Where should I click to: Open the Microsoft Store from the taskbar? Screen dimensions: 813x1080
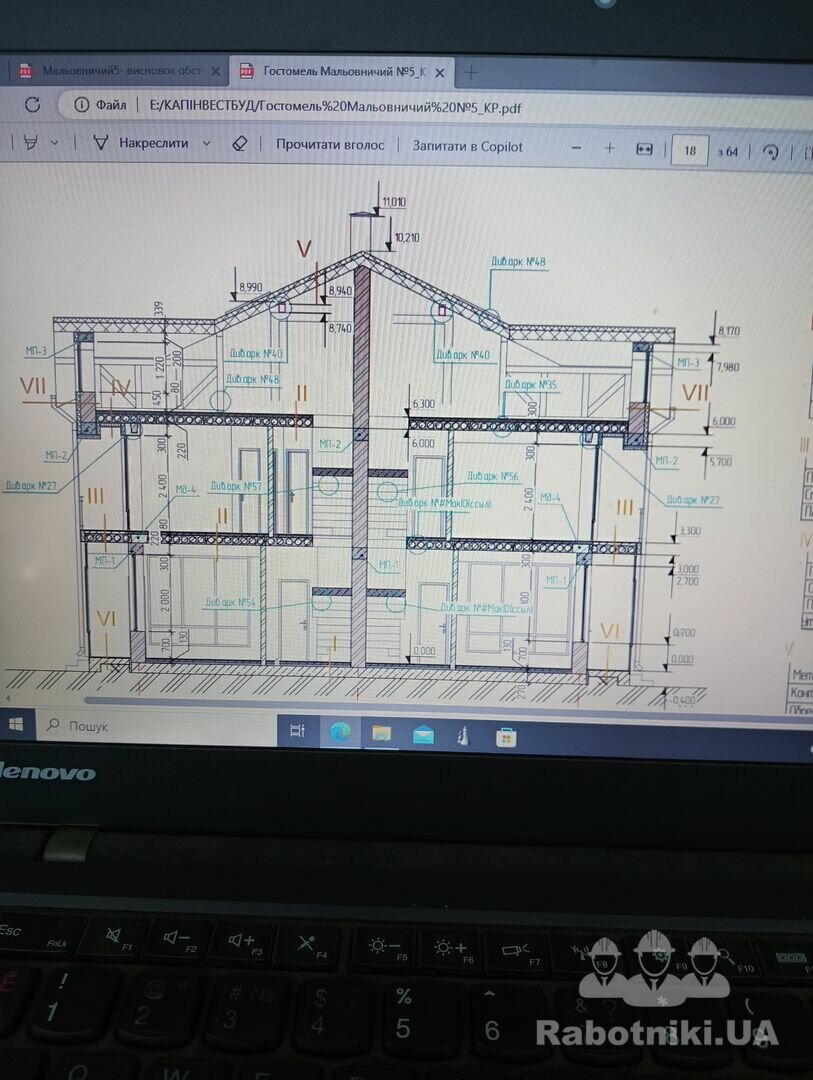tap(506, 738)
